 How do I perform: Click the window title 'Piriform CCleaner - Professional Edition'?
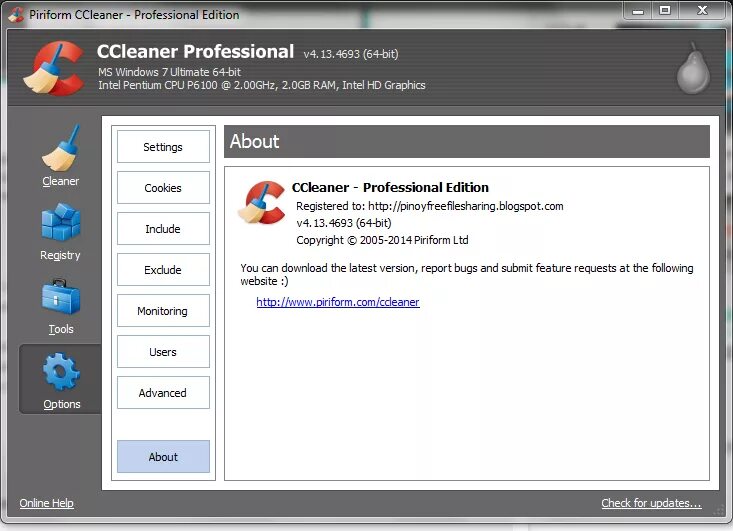(134, 15)
